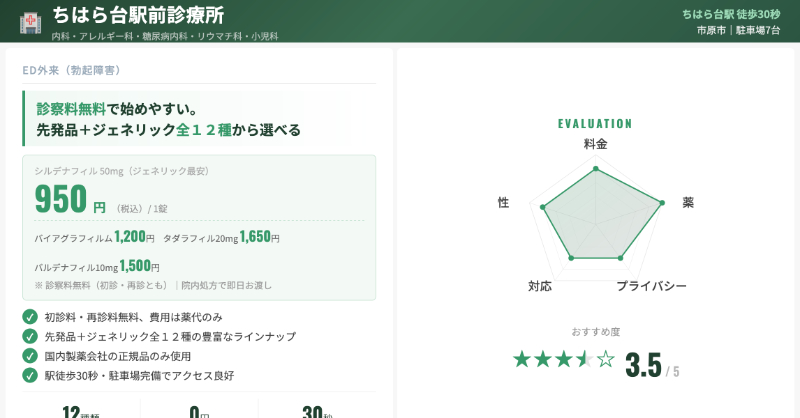The height and width of the screenshot is (418, 800).
Task: Click the ED外来（勃起障害） section heading
Action: 72,70
